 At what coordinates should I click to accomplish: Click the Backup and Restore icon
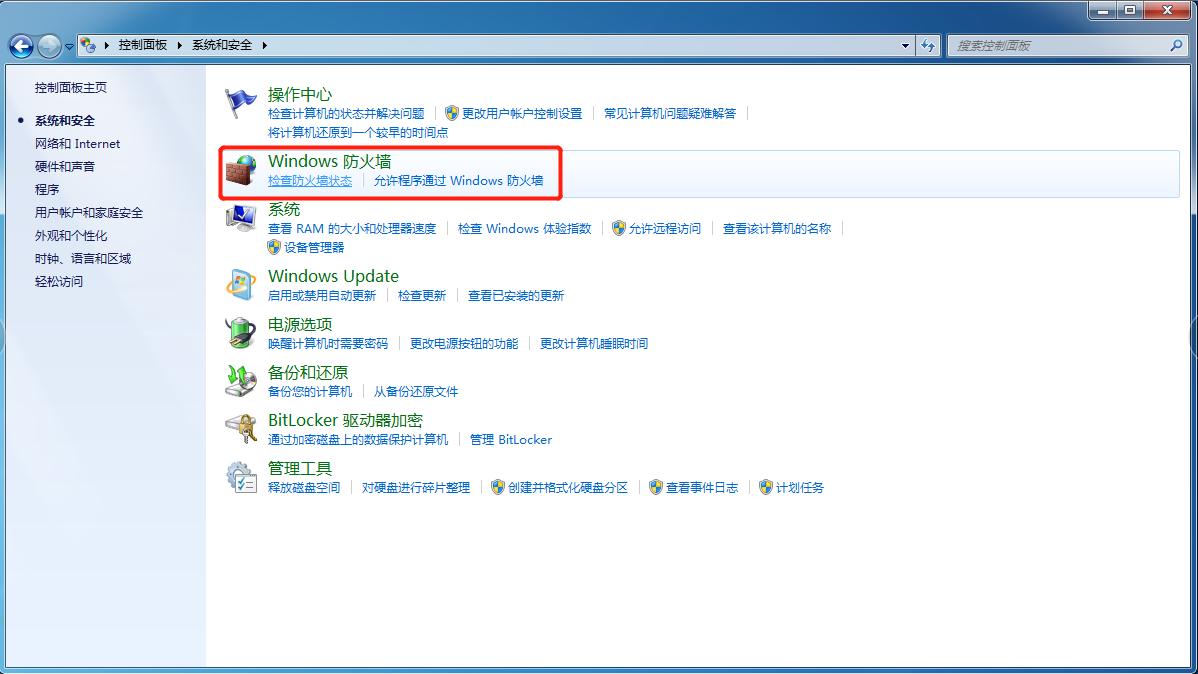[240, 380]
